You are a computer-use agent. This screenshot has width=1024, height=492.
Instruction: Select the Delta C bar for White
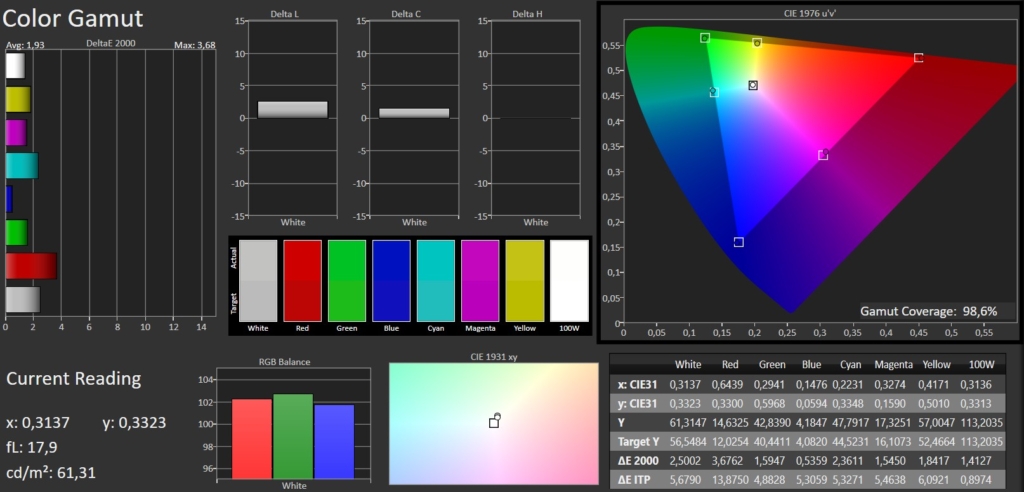pos(414,113)
